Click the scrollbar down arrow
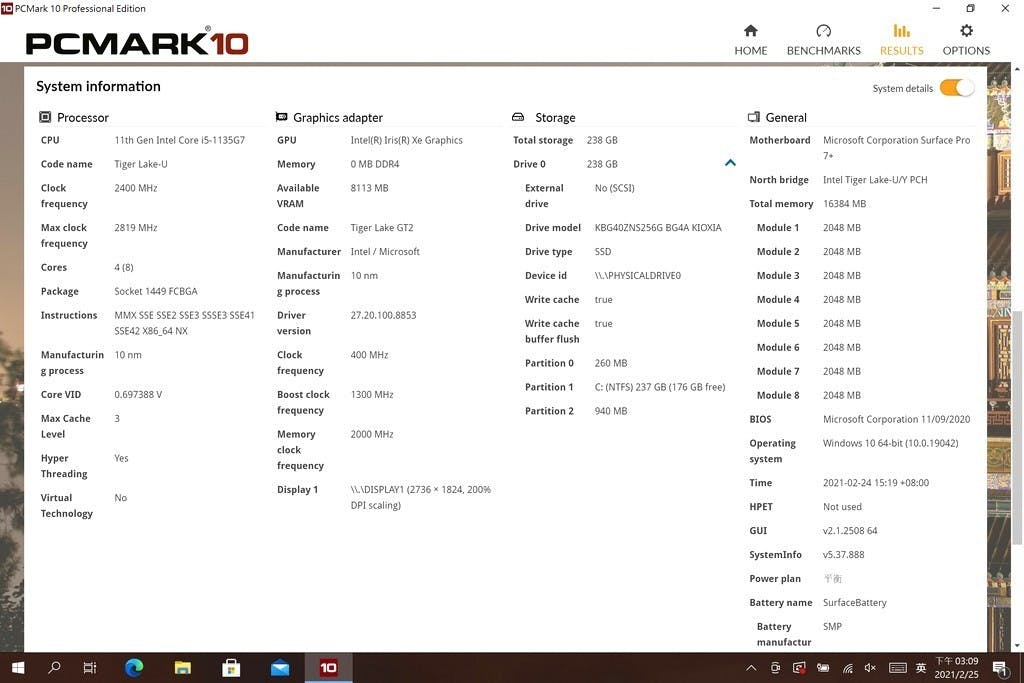 pyautogui.click(x=1017, y=645)
